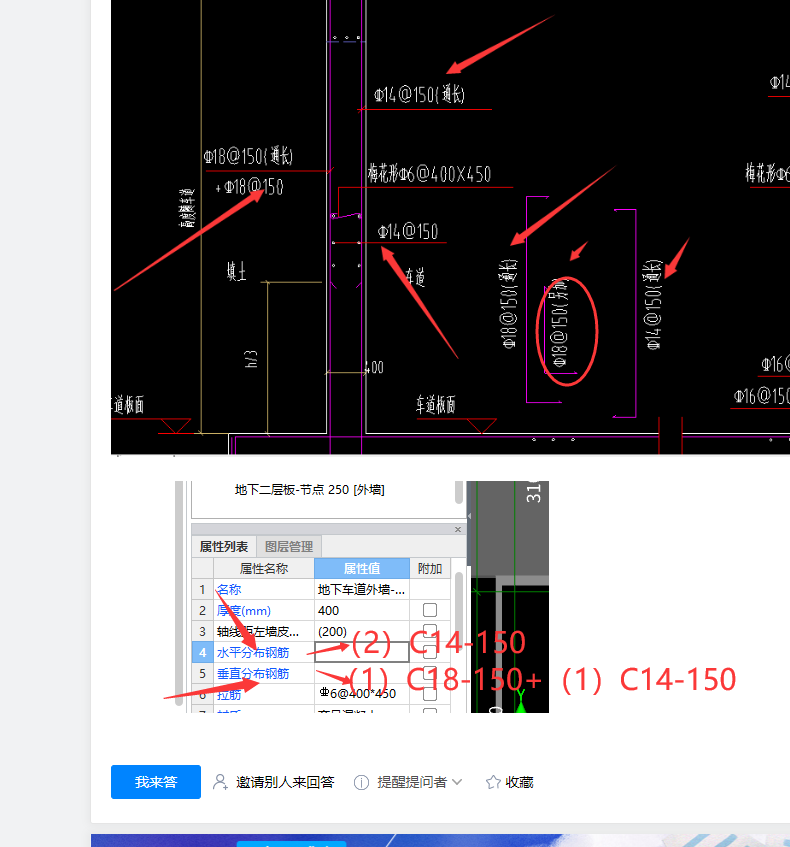Click the 梅花形Φ6@400X450 annotation in drawing
This screenshot has height=847, width=790.
[x=429, y=173]
